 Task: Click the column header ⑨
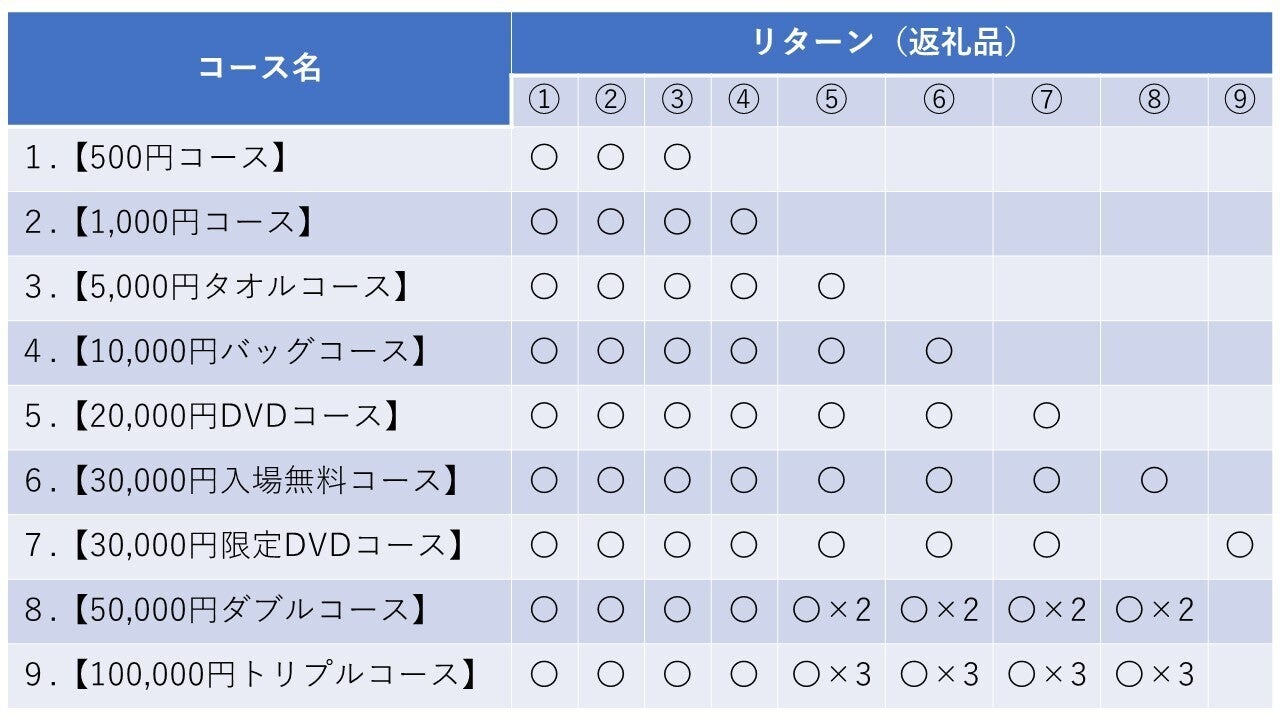pyautogui.click(x=1239, y=100)
